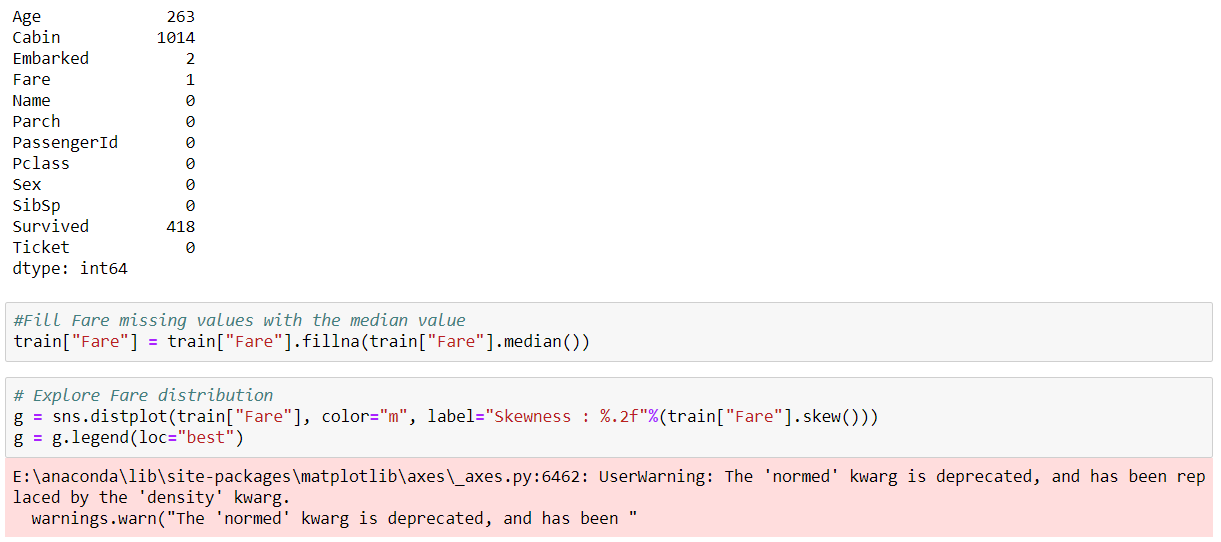
Task: Select the value 1 next to Fare
Action: pos(190,80)
